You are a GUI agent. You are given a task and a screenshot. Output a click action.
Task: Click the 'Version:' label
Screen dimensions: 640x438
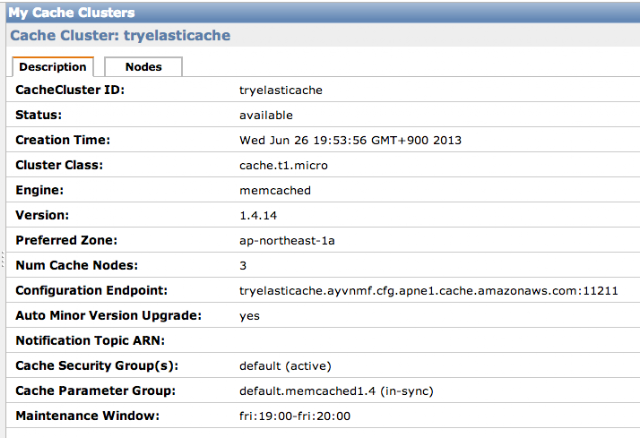click(42, 215)
